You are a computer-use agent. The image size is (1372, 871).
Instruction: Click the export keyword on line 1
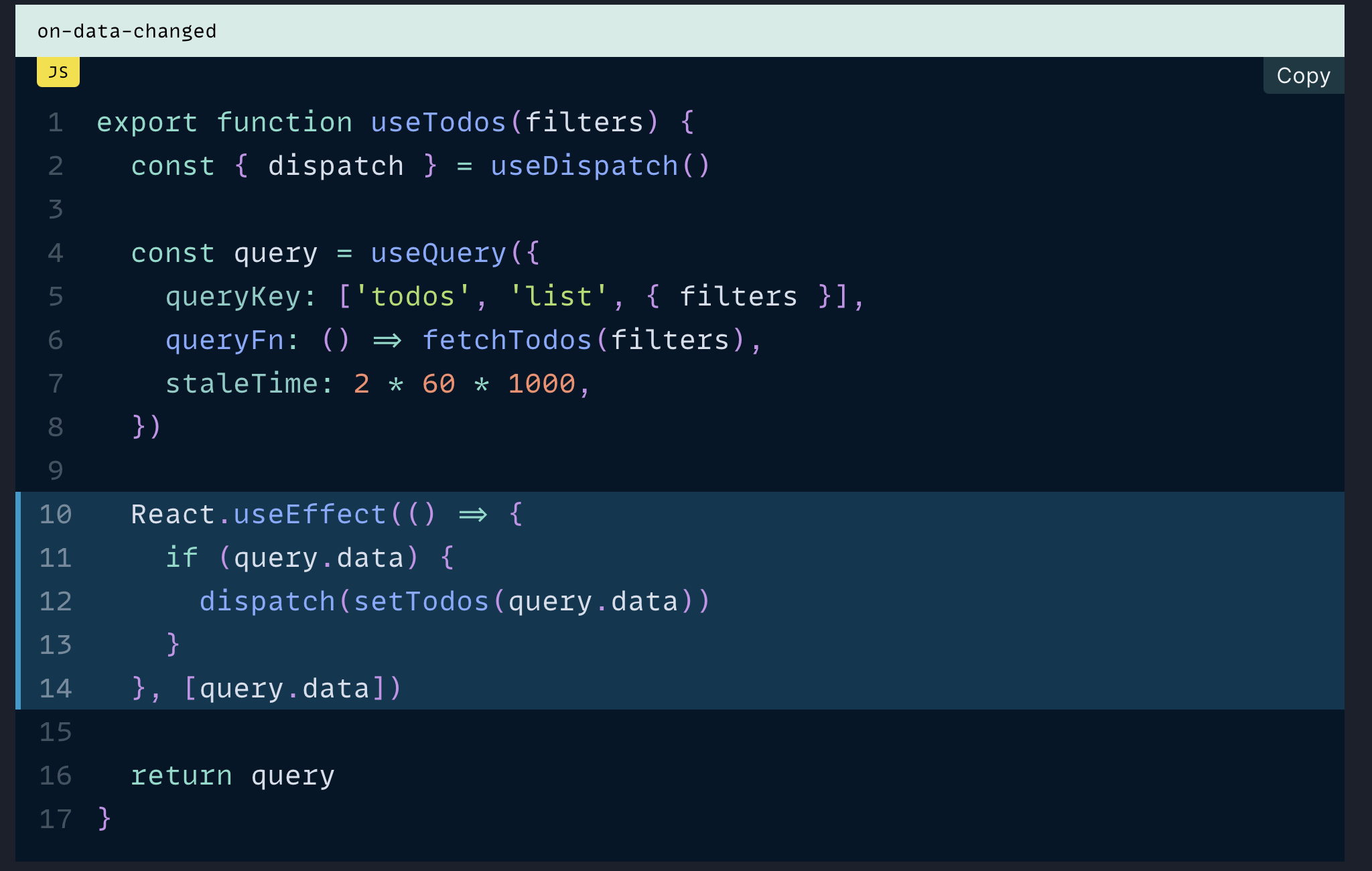(147, 123)
